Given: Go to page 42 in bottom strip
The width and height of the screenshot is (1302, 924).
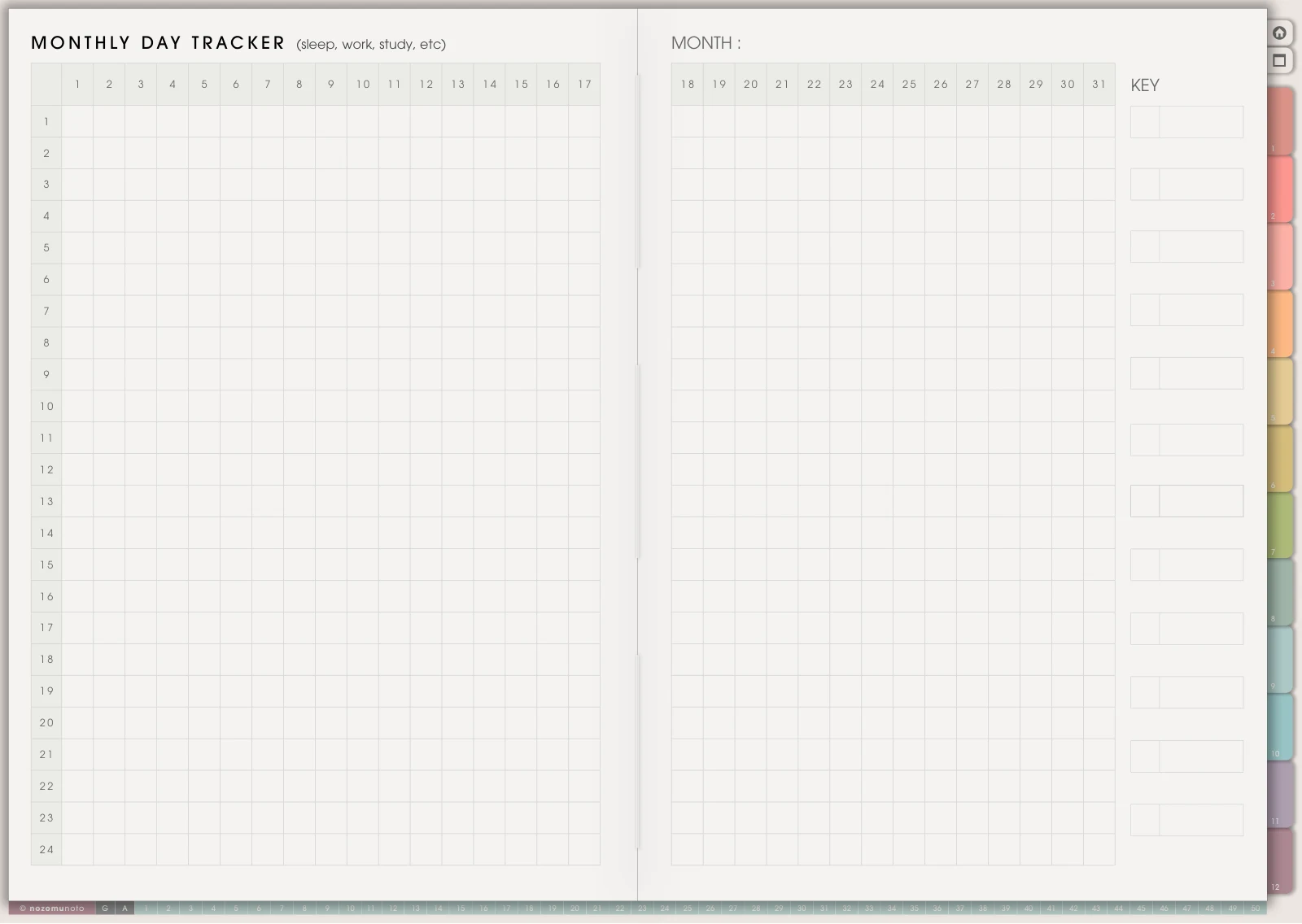Looking at the screenshot, I should point(1073,909).
